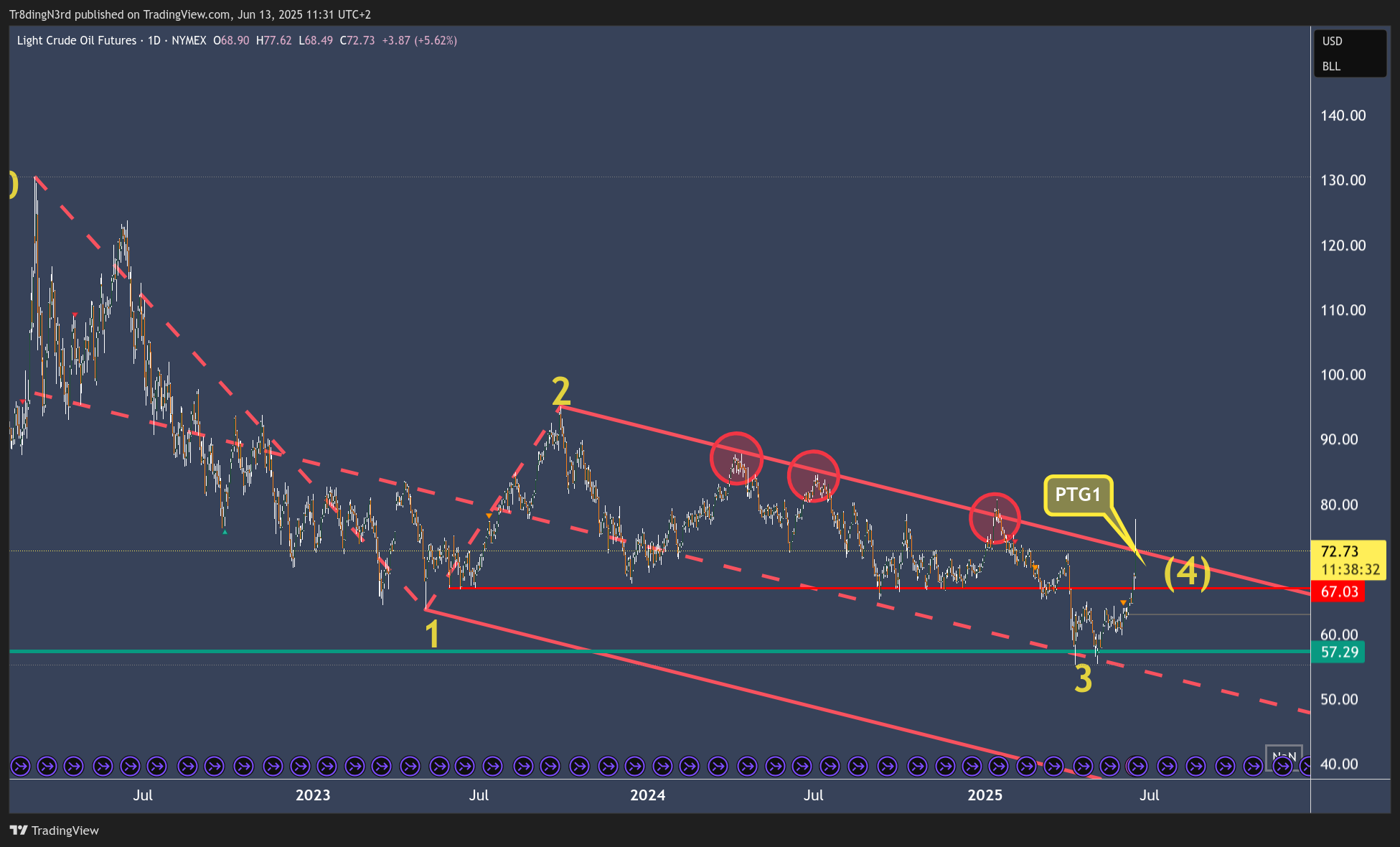This screenshot has height=847, width=1400.
Task: Select the red 67.03 price label
Action: (1340, 592)
